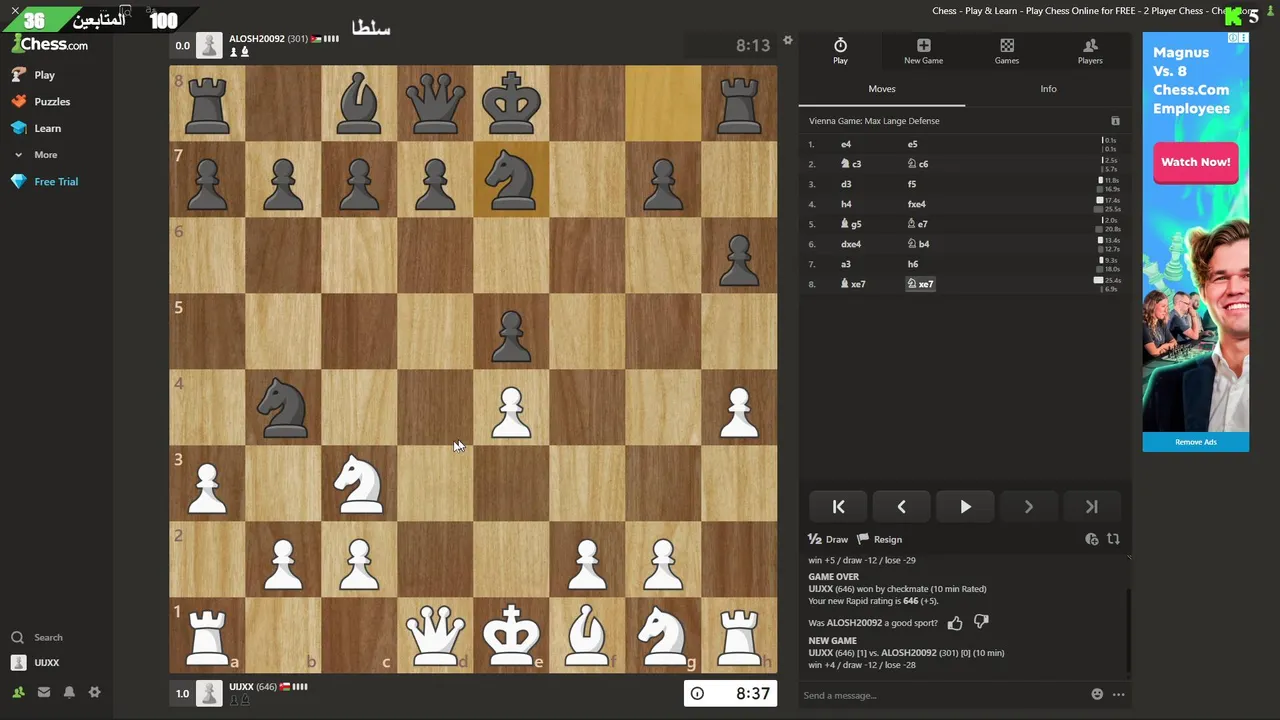Switch to the Games tab

1007,51
